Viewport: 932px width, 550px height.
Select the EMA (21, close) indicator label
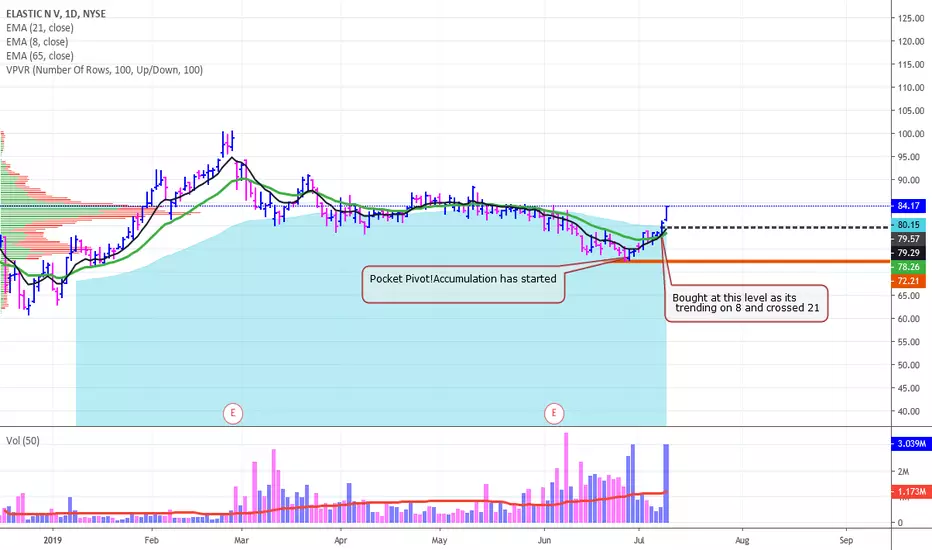point(40,28)
